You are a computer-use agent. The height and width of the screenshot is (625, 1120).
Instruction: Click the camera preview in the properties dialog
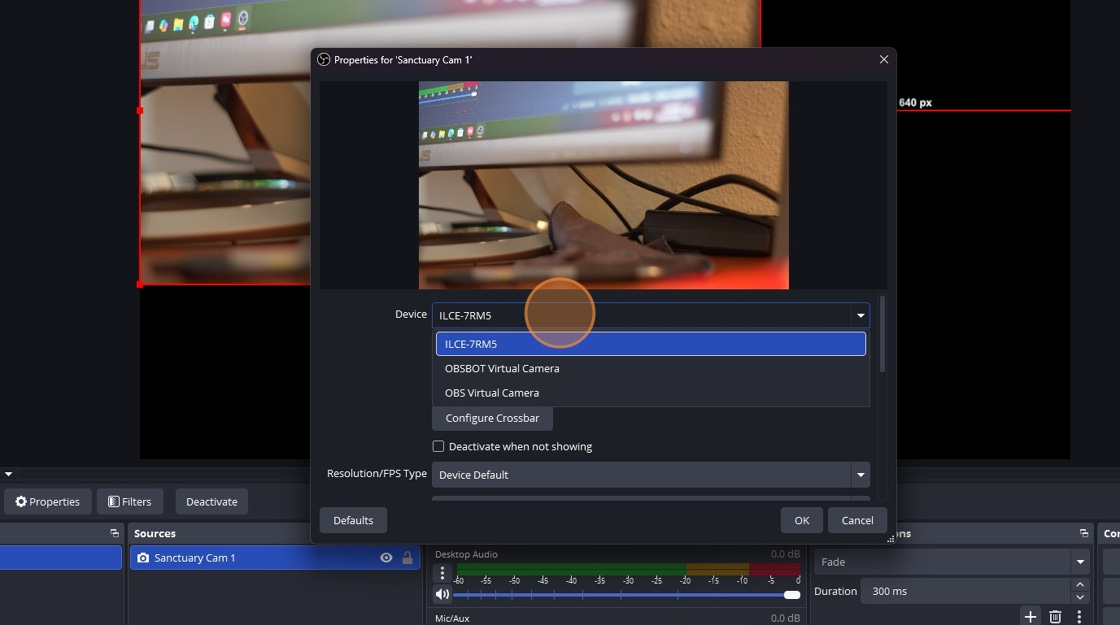click(x=604, y=185)
